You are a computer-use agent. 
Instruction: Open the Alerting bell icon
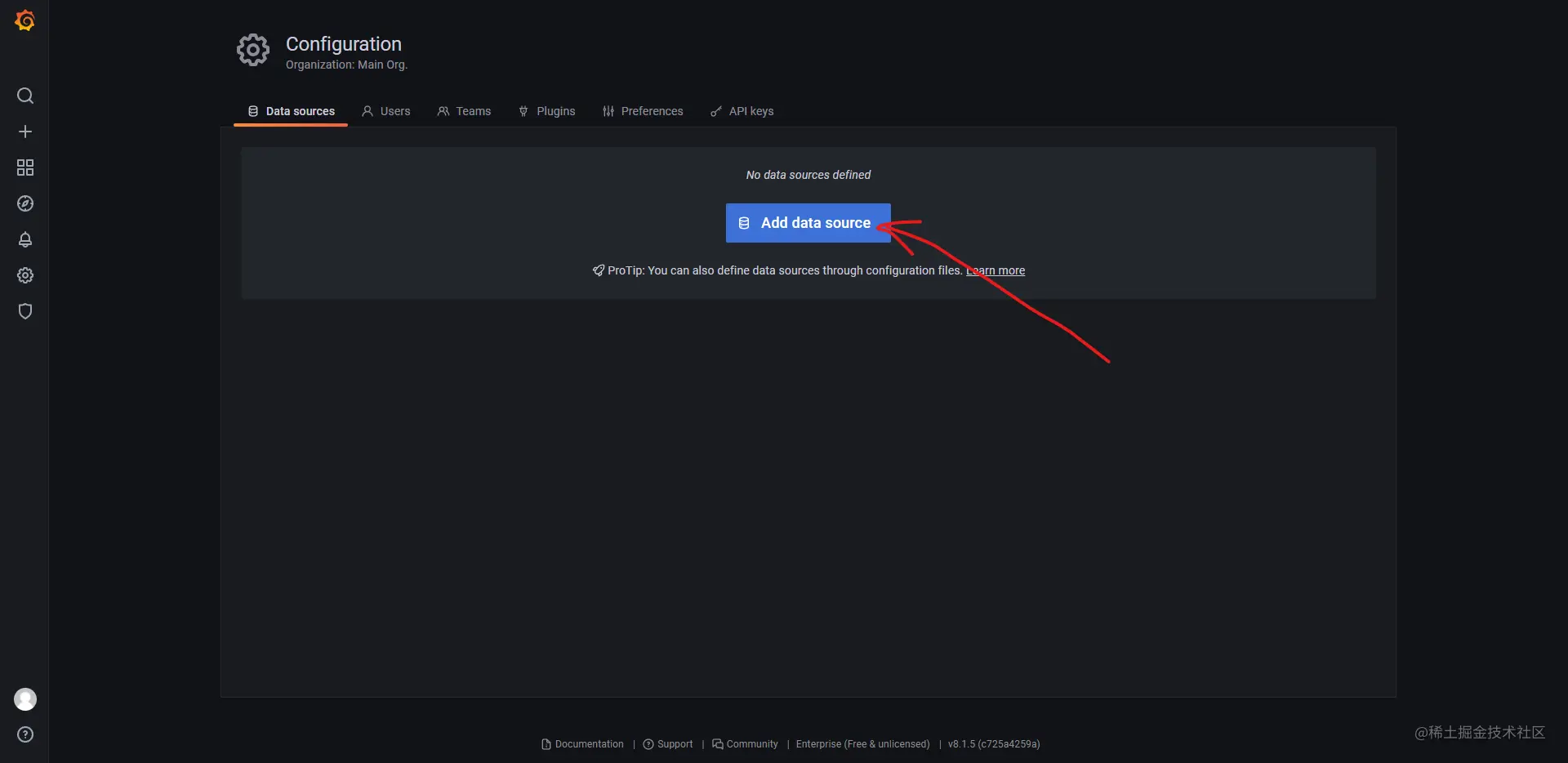click(25, 239)
